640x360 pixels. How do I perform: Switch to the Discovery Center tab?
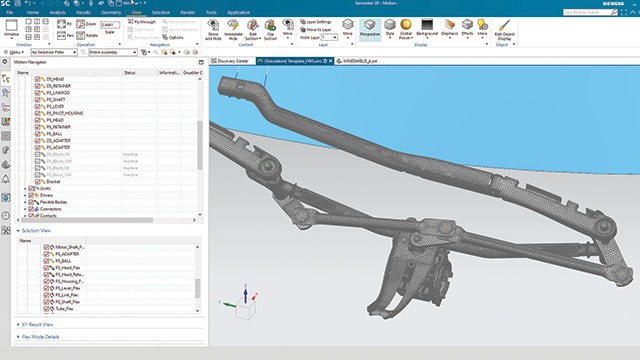tap(231, 61)
